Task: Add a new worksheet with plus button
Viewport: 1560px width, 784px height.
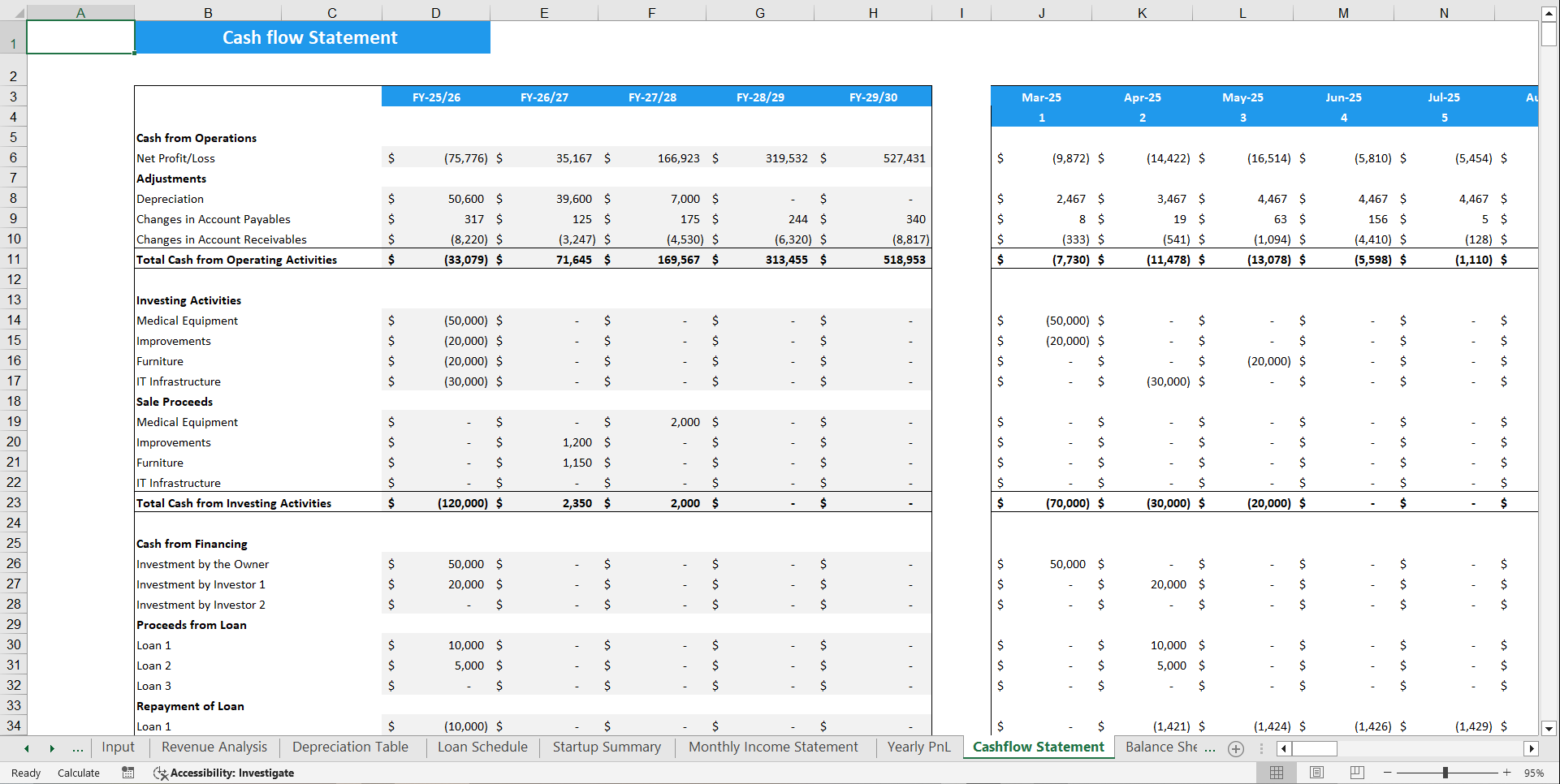Action: click(1235, 748)
